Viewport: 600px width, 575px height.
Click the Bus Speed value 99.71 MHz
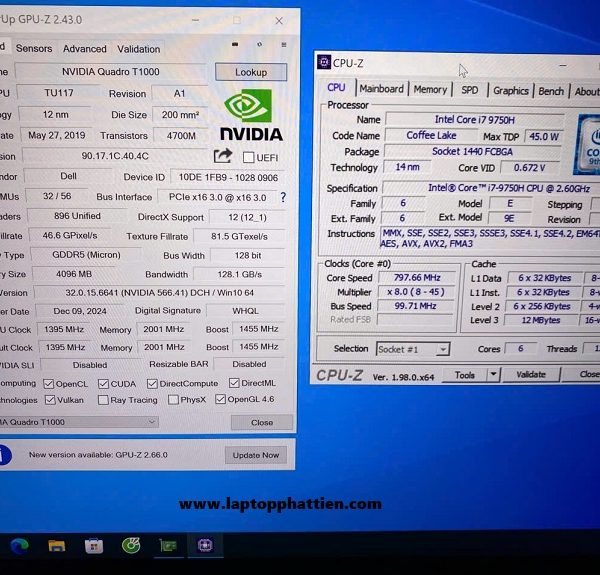416,306
